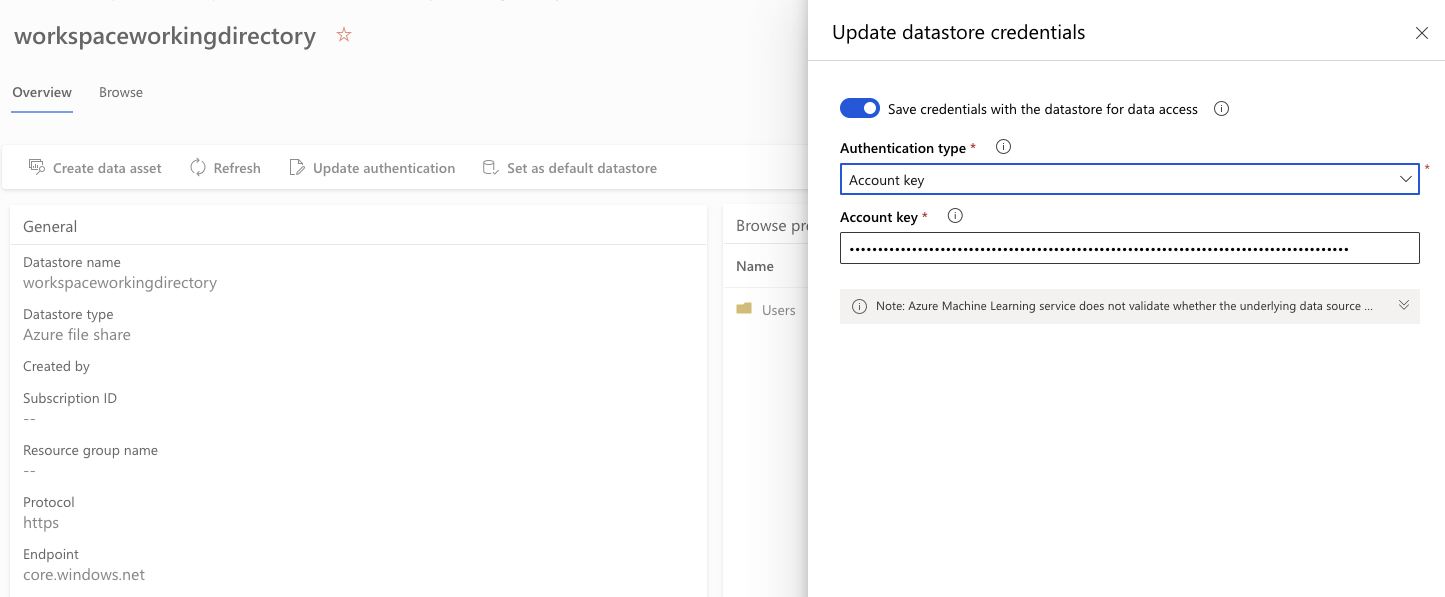Screen dimensions: 1445x597
Task: Select the Azure file share value
Action: click(77, 335)
